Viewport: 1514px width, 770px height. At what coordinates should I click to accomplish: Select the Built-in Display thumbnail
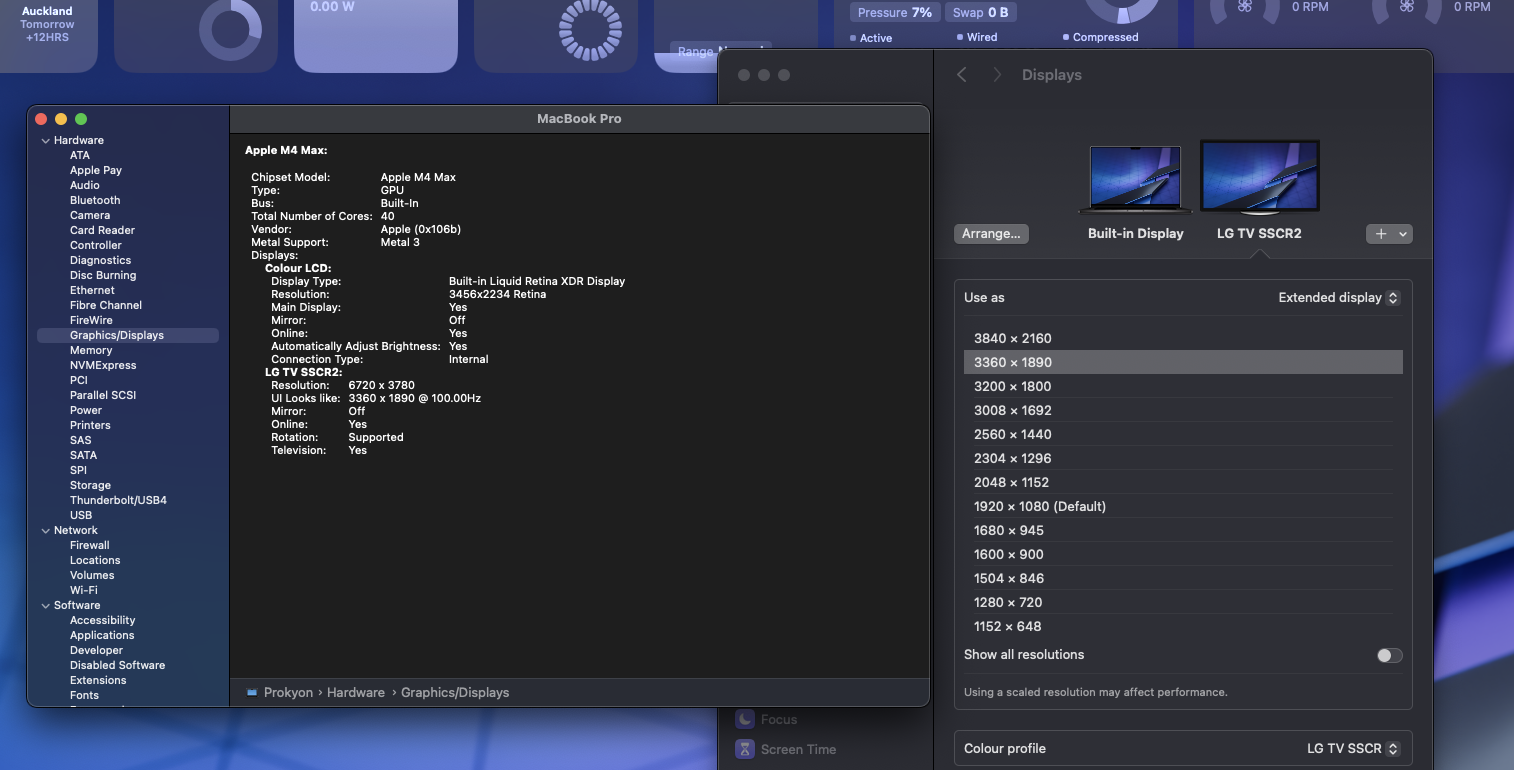(x=1135, y=180)
